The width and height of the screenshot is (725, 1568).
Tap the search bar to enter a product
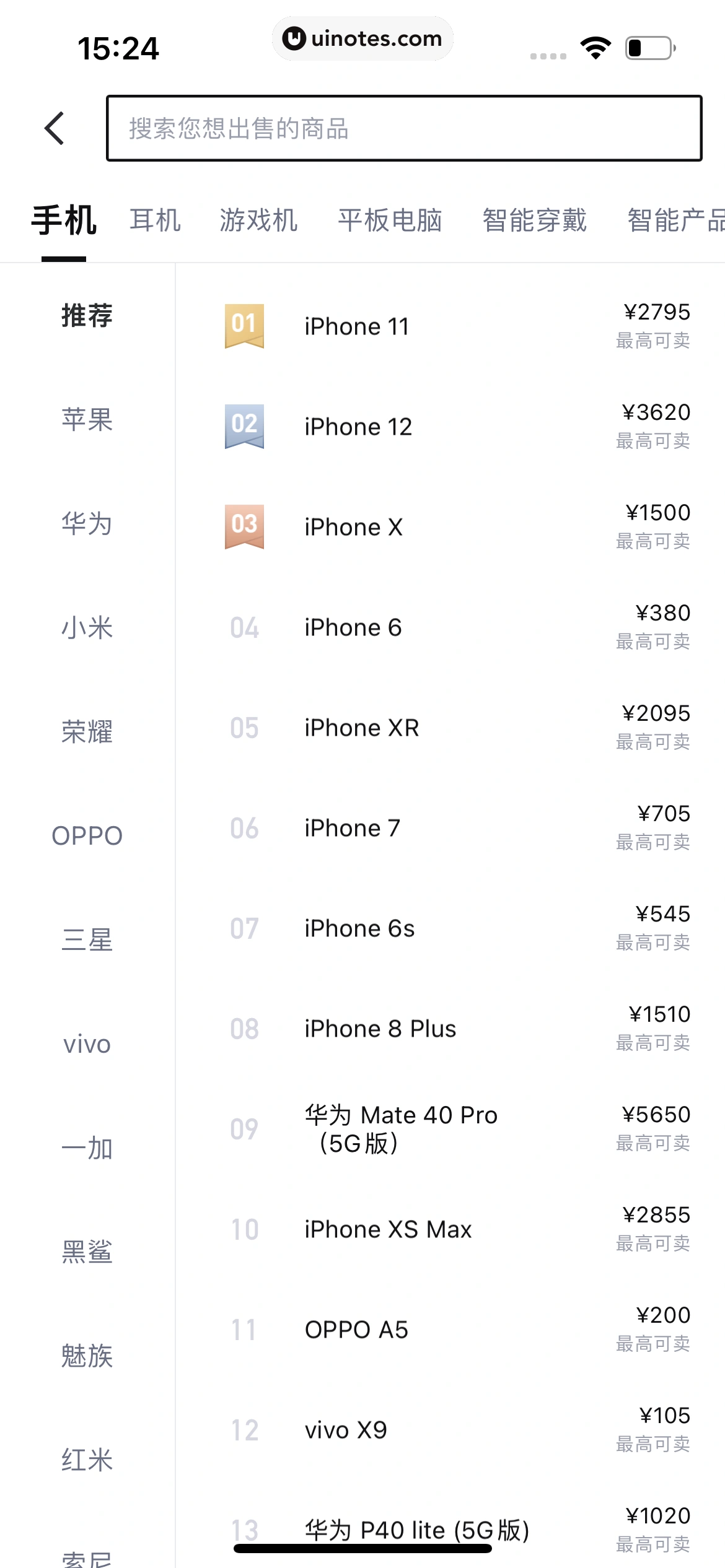point(404,129)
